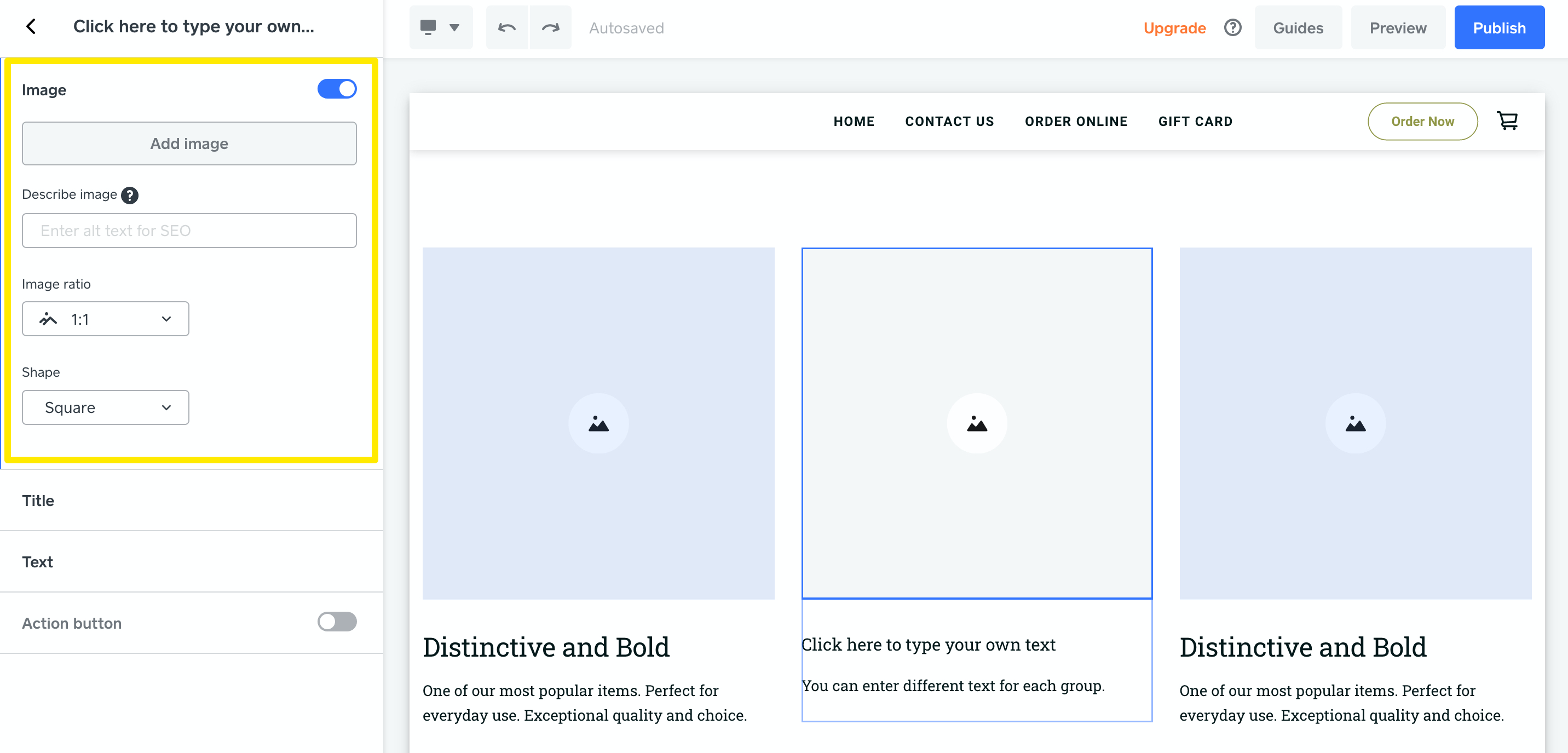1568x753 pixels.
Task: Click the Publish button
Action: pos(1499,27)
